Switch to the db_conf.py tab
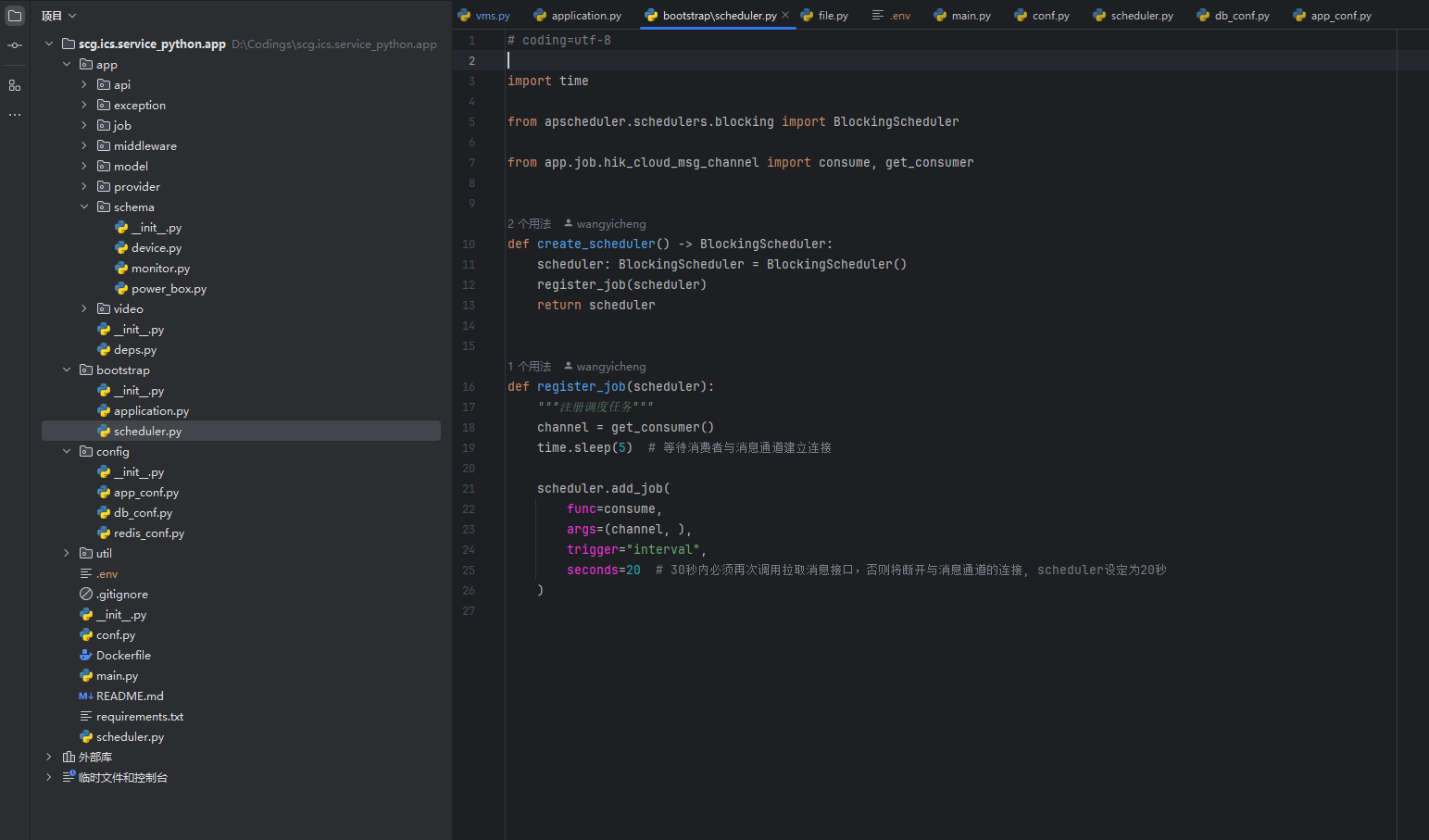The width and height of the screenshot is (1429, 840). click(1233, 16)
